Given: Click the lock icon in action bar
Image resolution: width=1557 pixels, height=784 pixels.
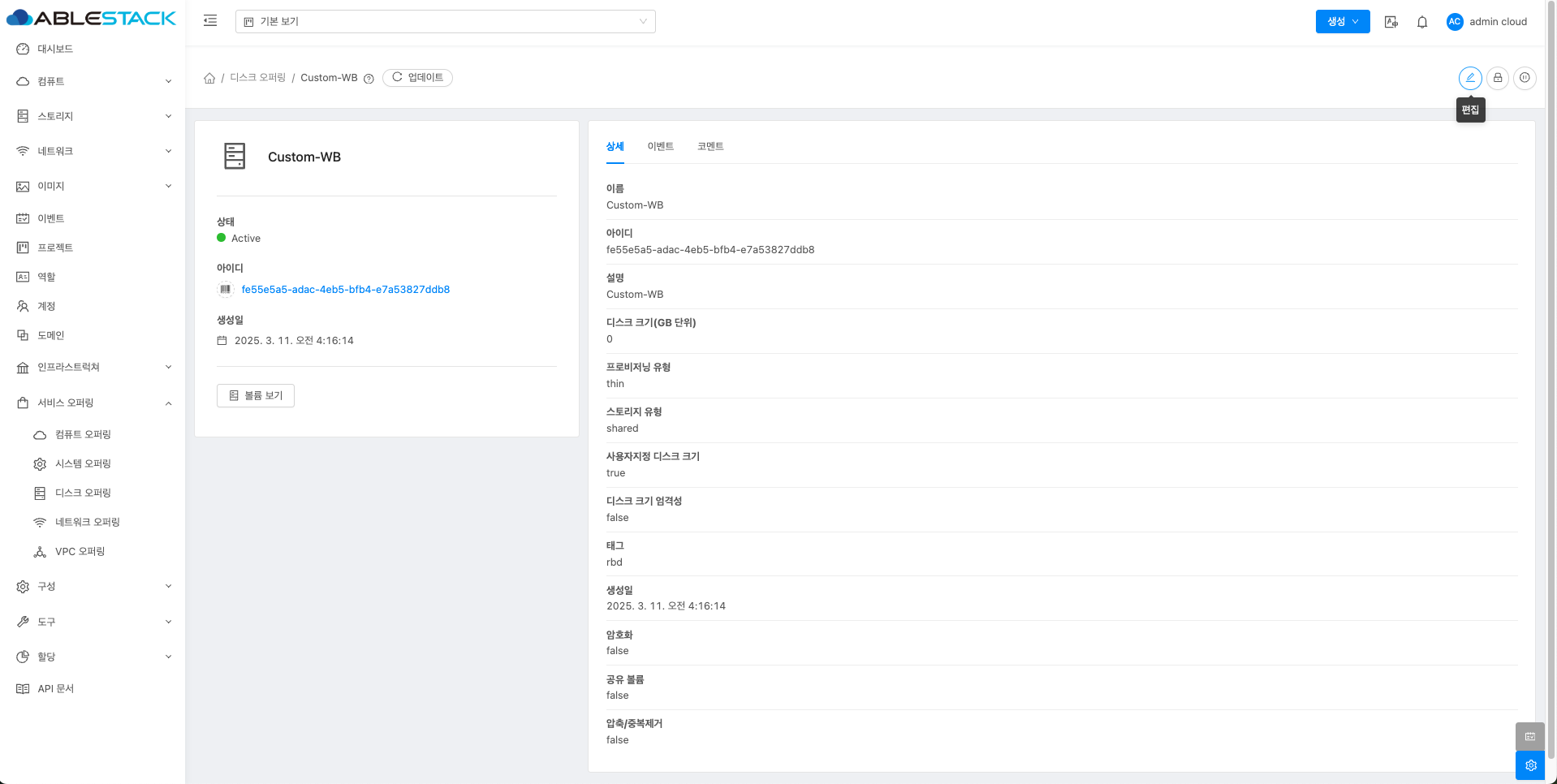Looking at the screenshot, I should (1497, 78).
